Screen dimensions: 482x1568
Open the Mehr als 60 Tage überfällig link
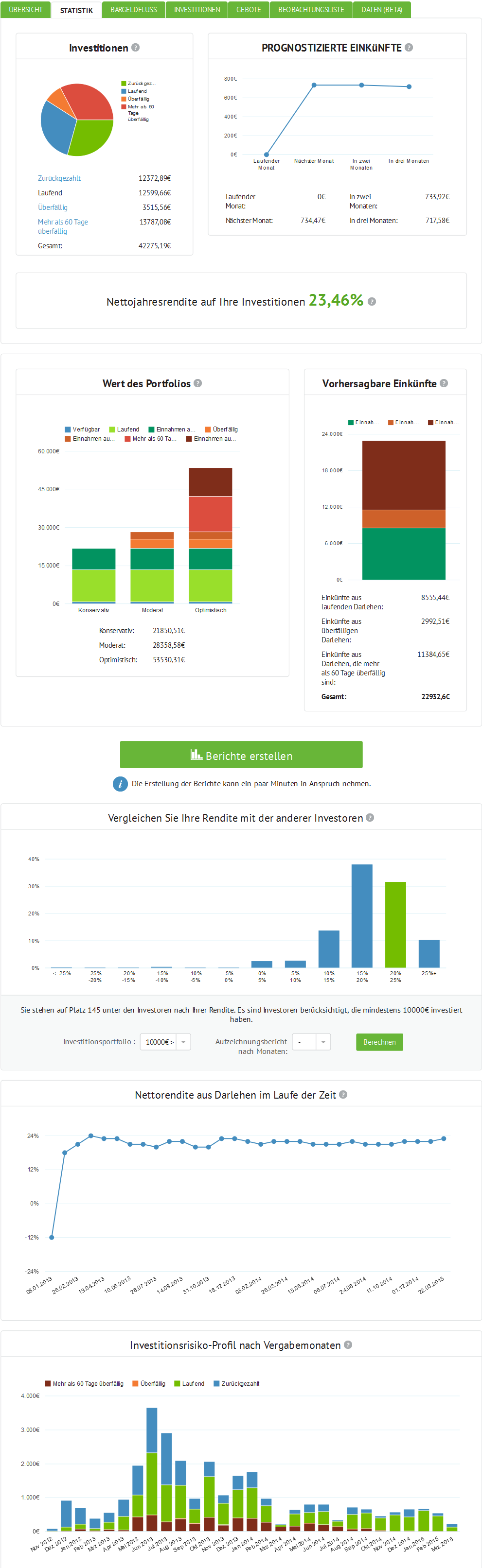point(63,226)
